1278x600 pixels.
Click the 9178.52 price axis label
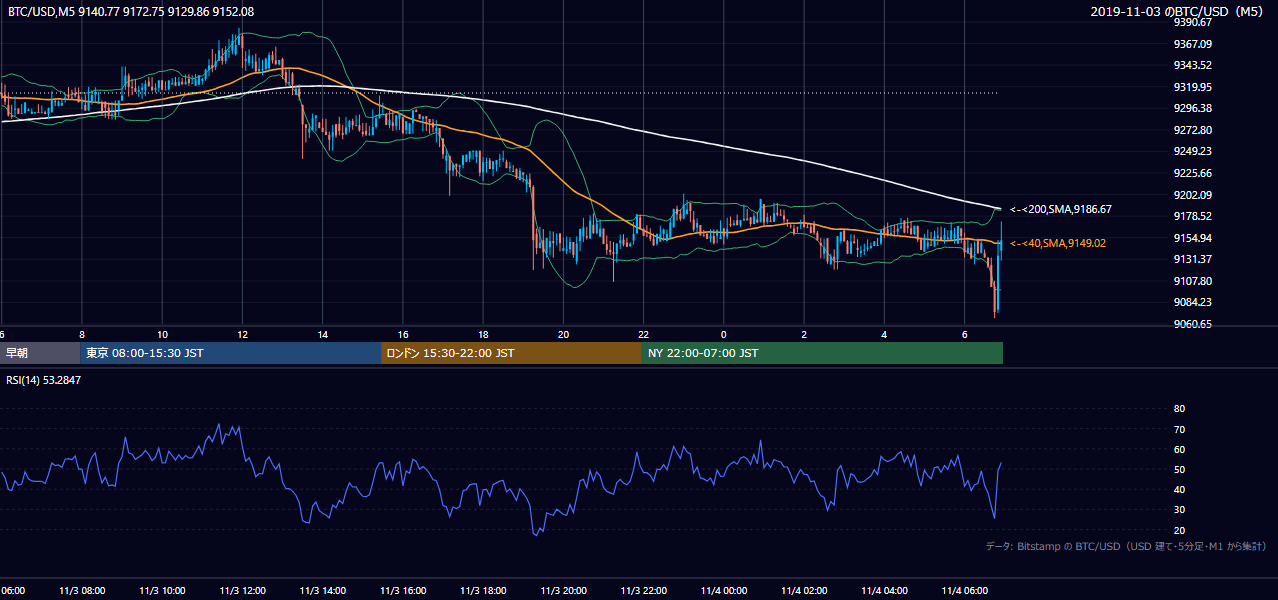[1194, 216]
